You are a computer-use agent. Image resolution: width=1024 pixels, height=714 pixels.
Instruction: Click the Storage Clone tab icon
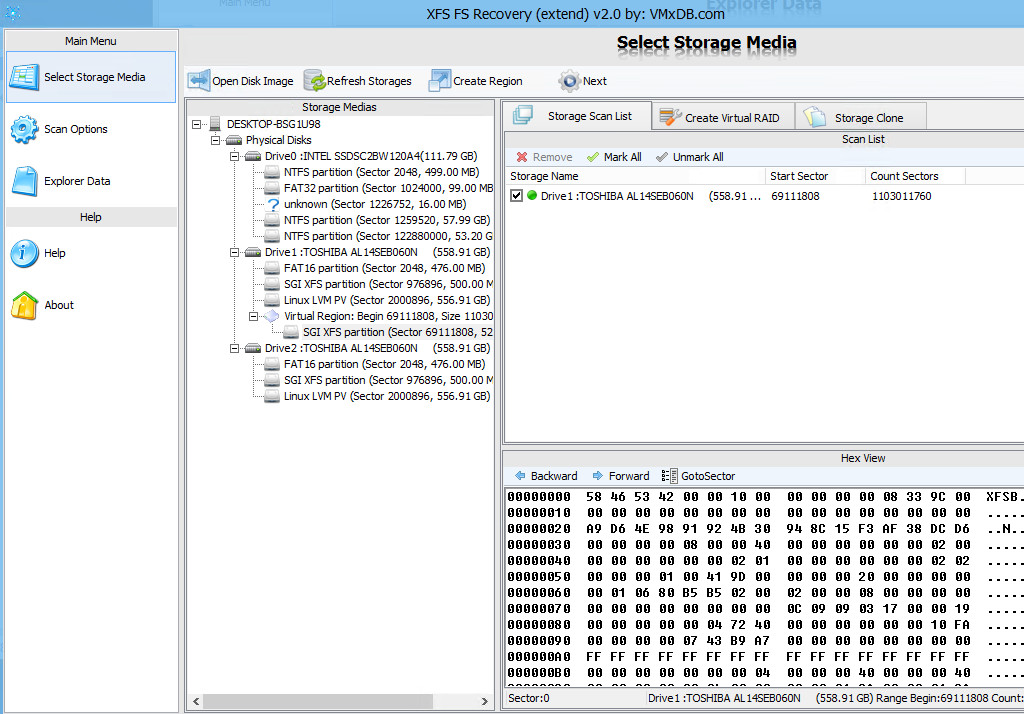tap(814, 117)
